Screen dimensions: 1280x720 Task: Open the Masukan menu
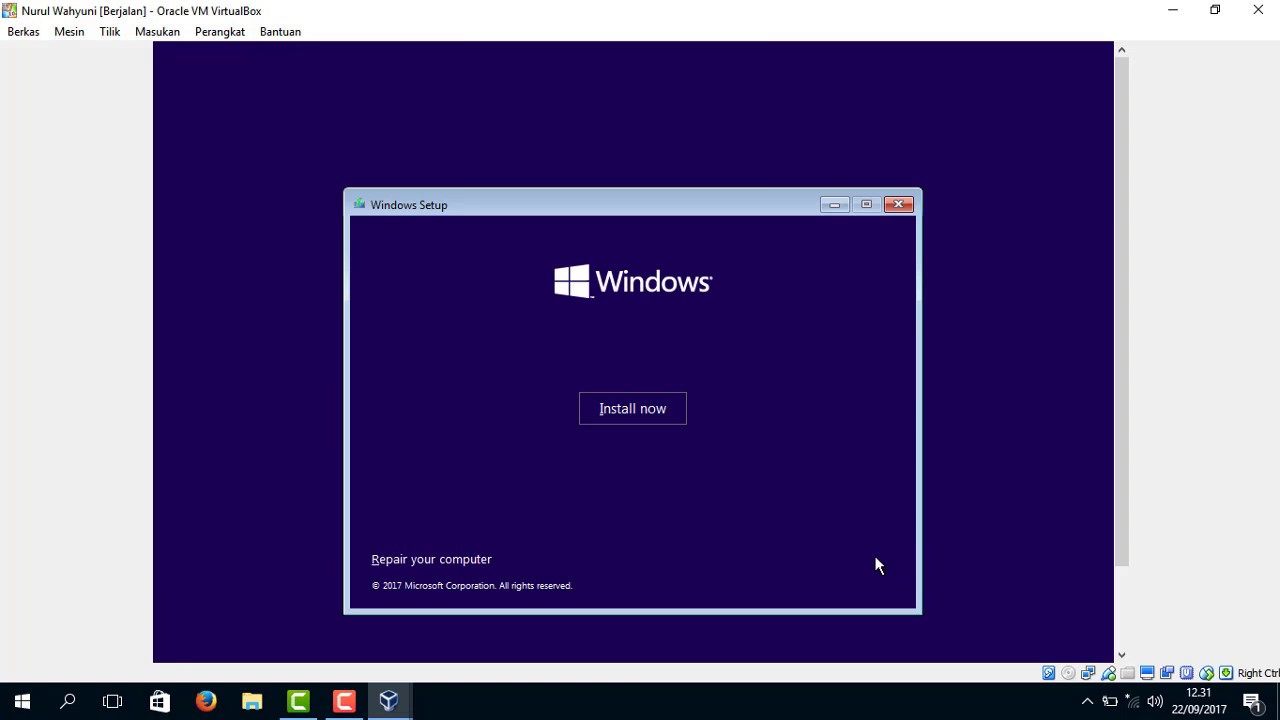coord(157,31)
